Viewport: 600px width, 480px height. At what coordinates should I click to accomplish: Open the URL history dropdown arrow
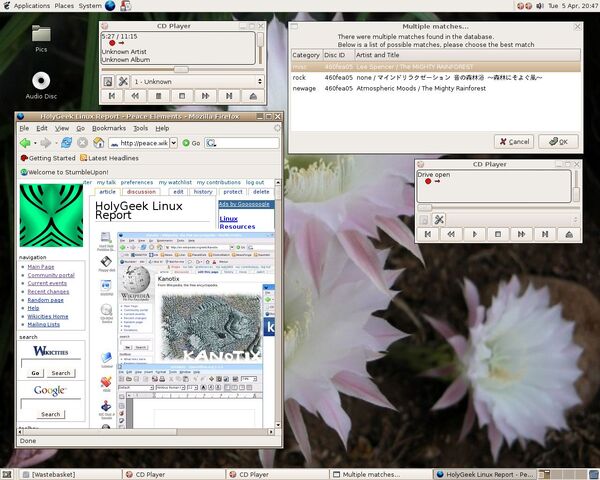[x=173, y=143]
